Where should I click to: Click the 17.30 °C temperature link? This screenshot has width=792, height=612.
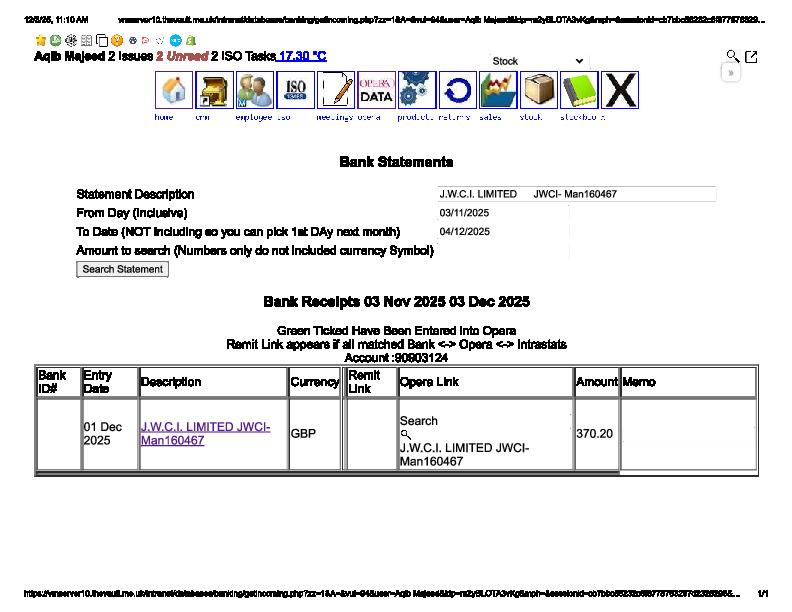point(302,57)
